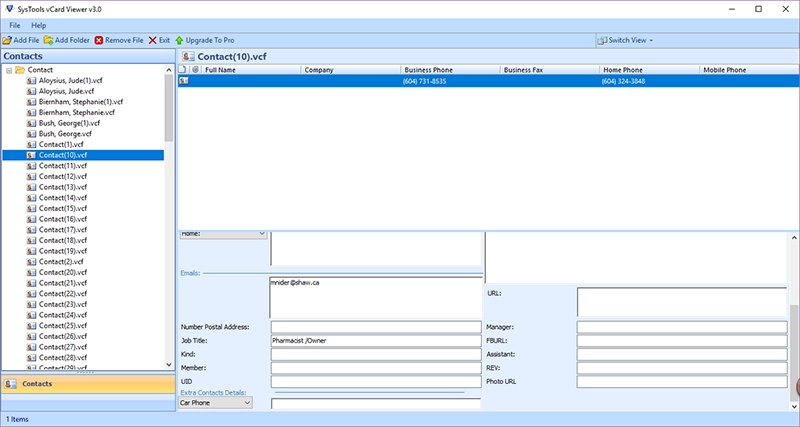Select Contact(21).vcf in the tree
Viewport: 800px width, 427px height.
63,283
